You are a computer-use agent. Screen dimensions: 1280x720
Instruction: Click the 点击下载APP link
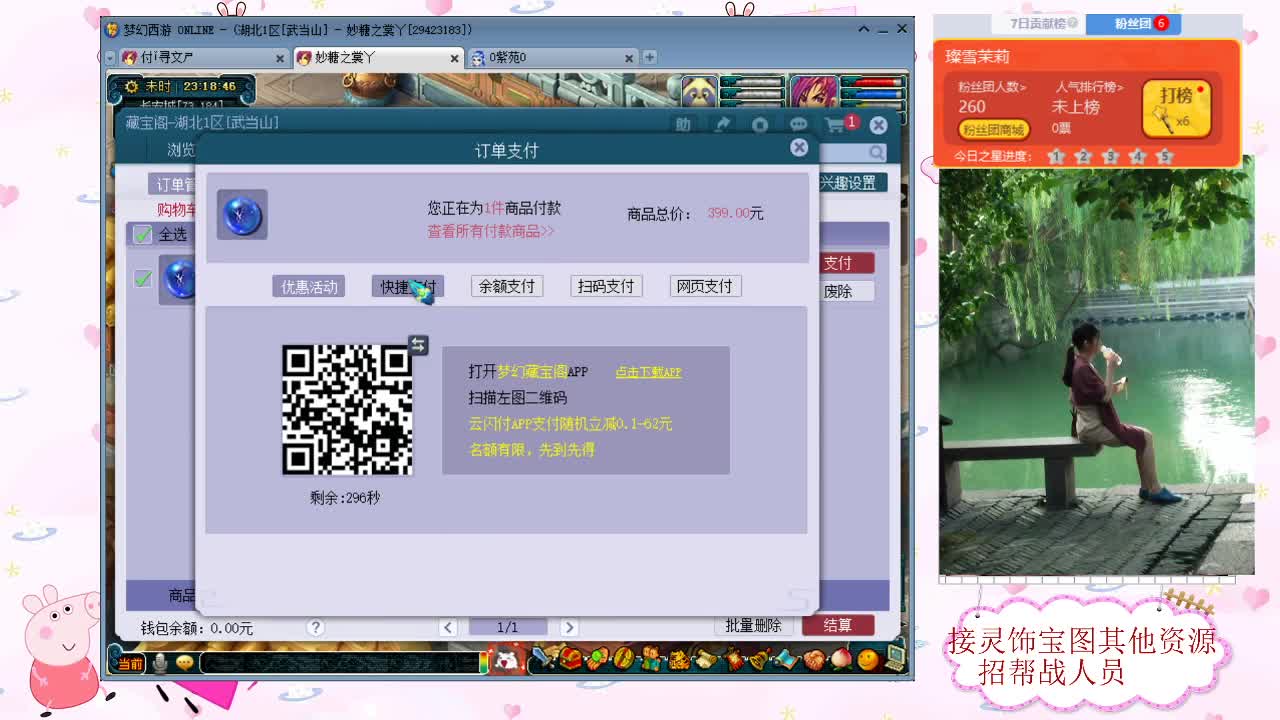pos(648,372)
